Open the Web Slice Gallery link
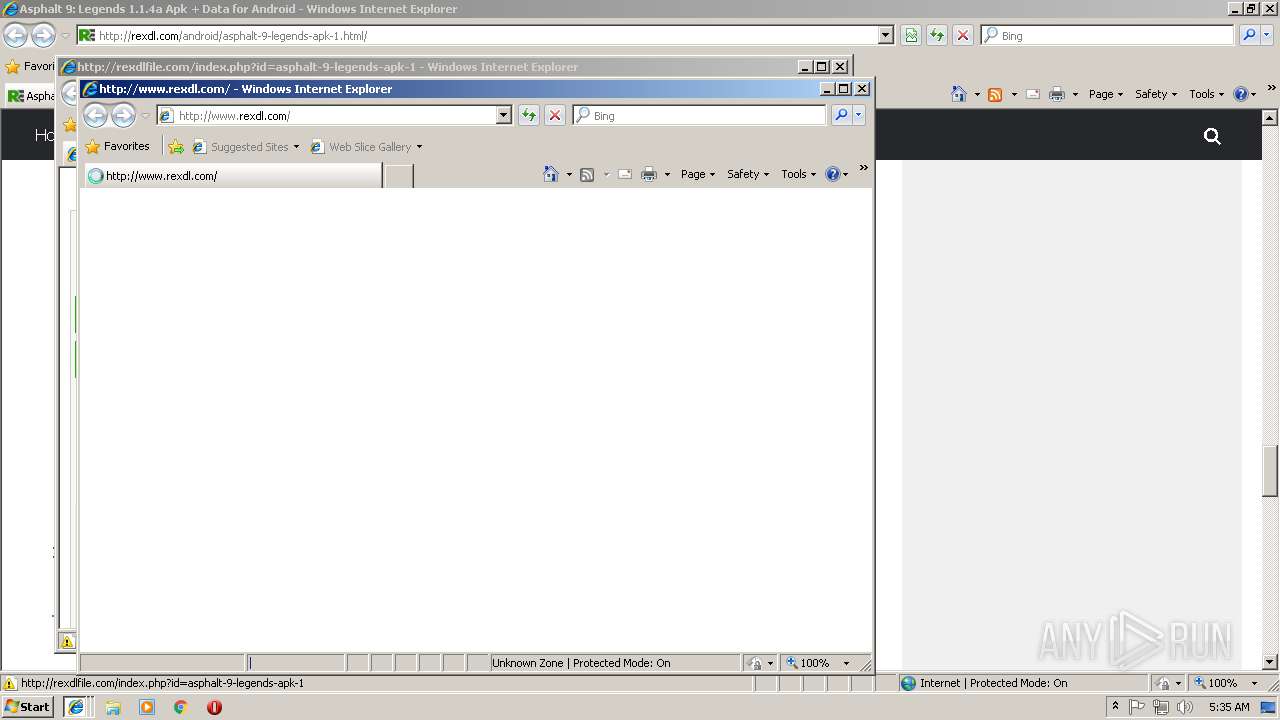The width and height of the screenshot is (1280, 720). [361, 147]
